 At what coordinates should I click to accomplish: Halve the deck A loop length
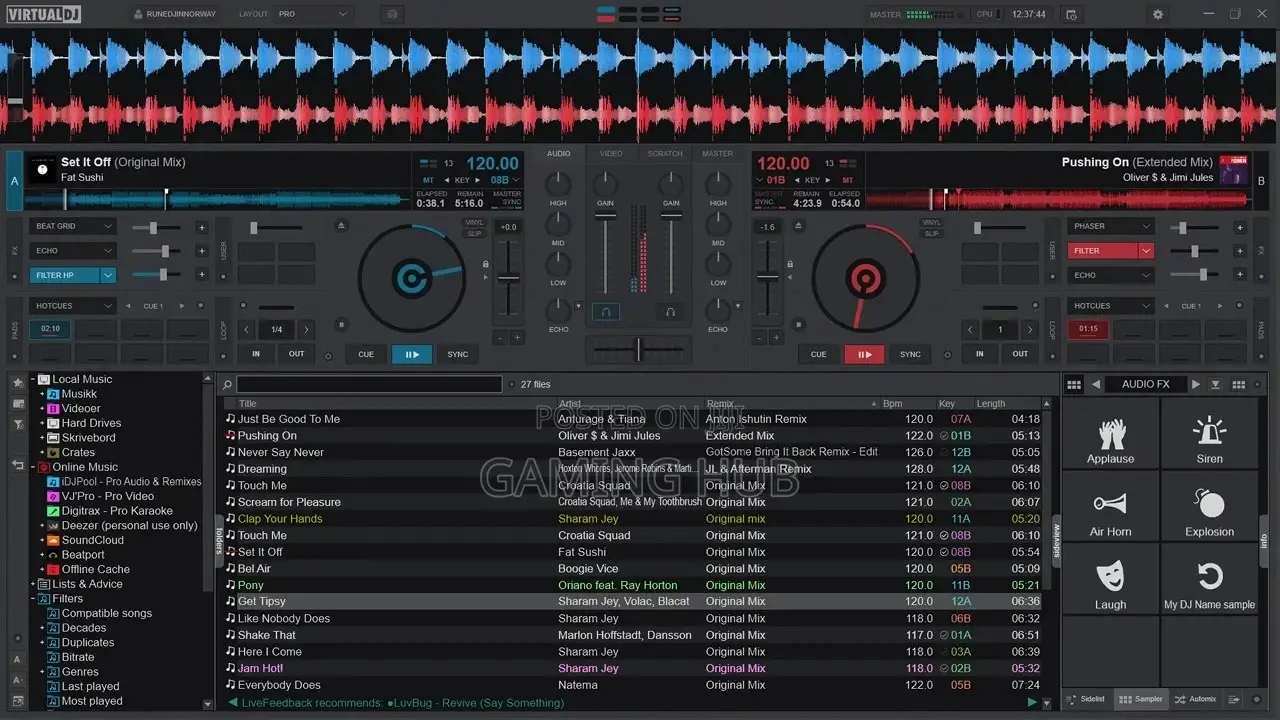tap(247, 329)
